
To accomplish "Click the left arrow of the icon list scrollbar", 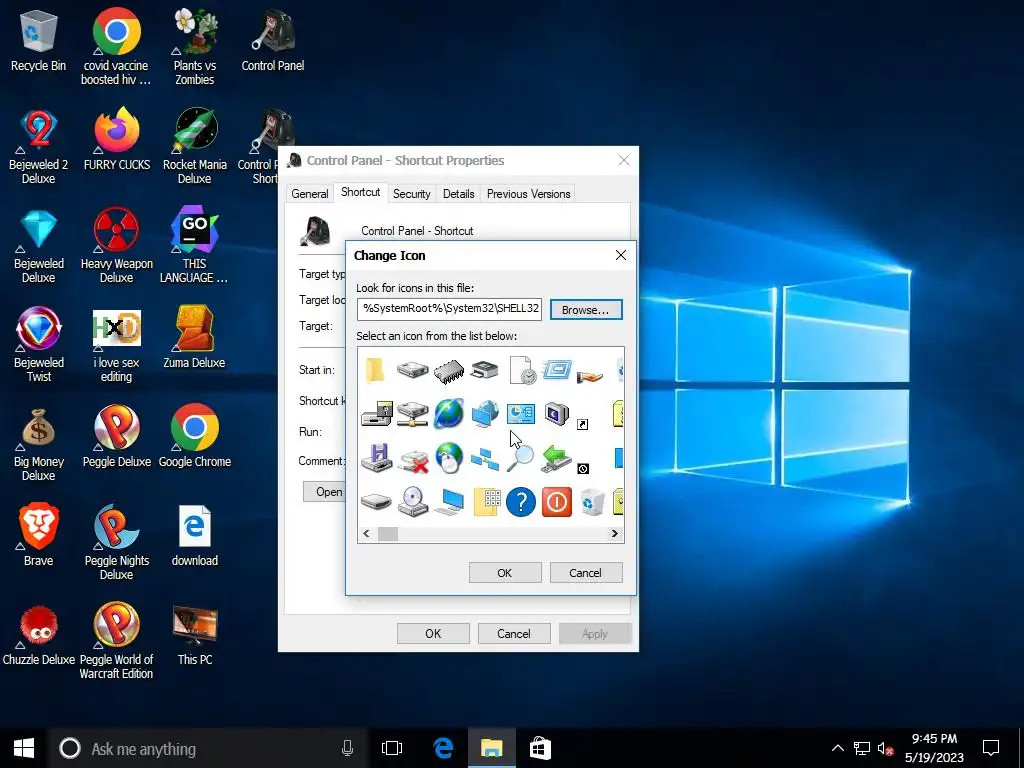I will (x=366, y=534).
